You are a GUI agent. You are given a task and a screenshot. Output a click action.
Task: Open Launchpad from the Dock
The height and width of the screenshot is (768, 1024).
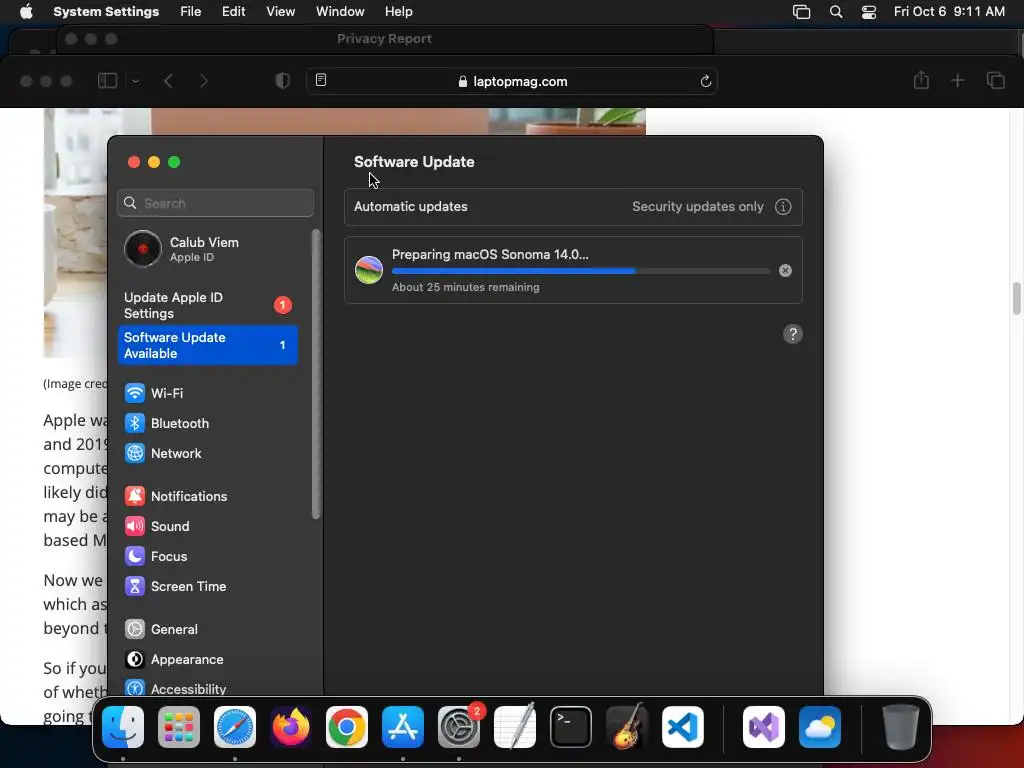(x=179, y=727)
